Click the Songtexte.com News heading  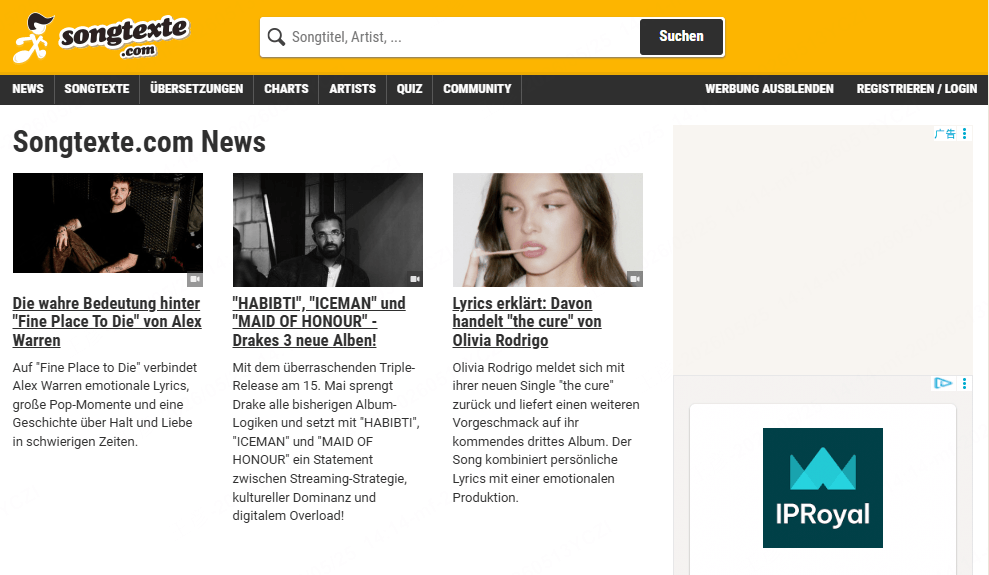pos(139,142)
